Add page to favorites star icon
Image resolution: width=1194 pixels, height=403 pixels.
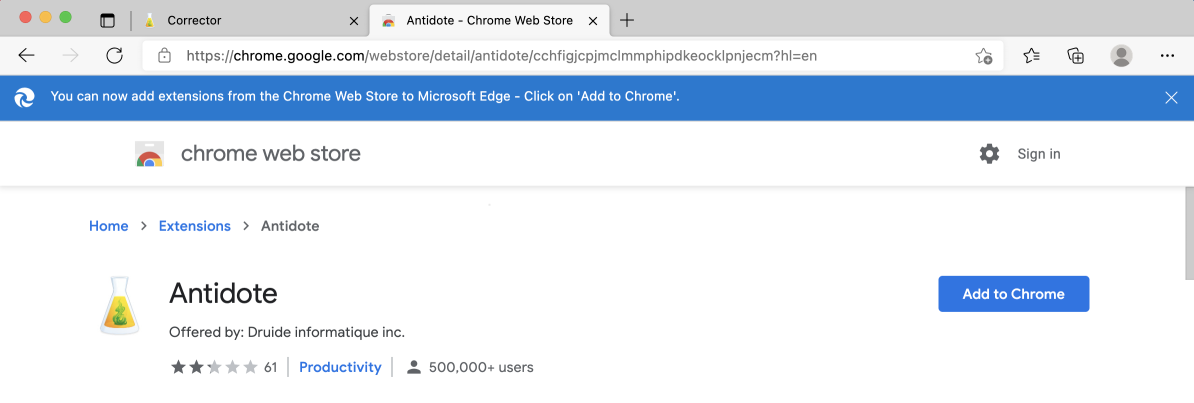click(983, 56)
